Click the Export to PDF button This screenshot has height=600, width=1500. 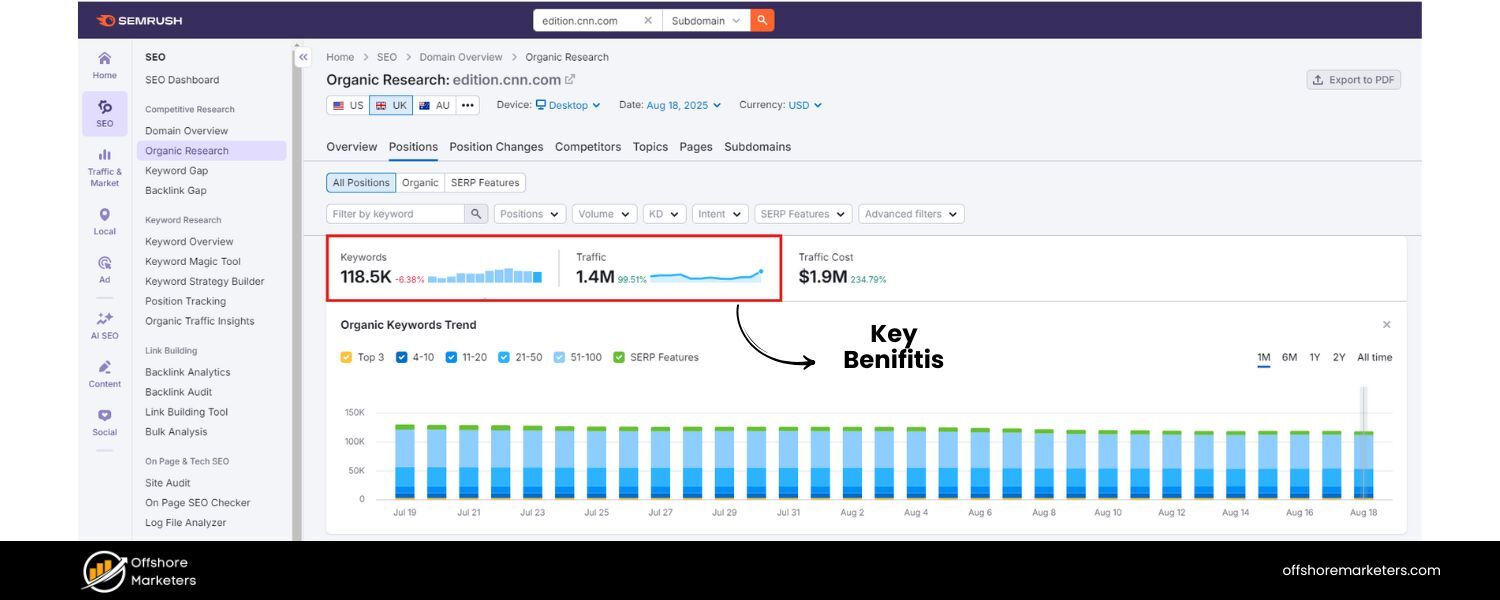click(x=1353, y=79)
